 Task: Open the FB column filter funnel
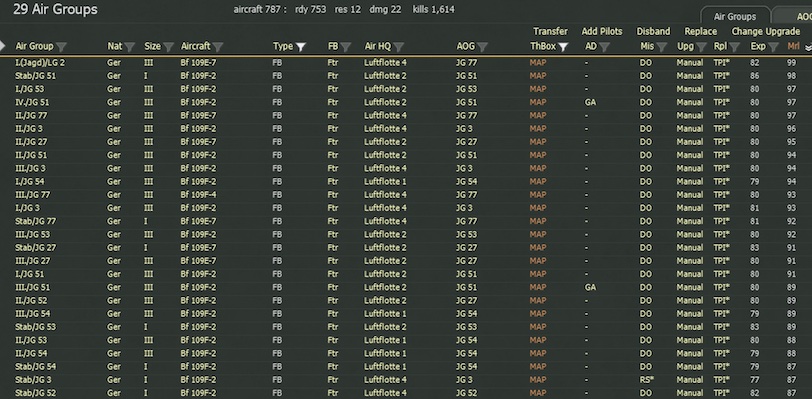pyautogui.click(x=345, y=47)
